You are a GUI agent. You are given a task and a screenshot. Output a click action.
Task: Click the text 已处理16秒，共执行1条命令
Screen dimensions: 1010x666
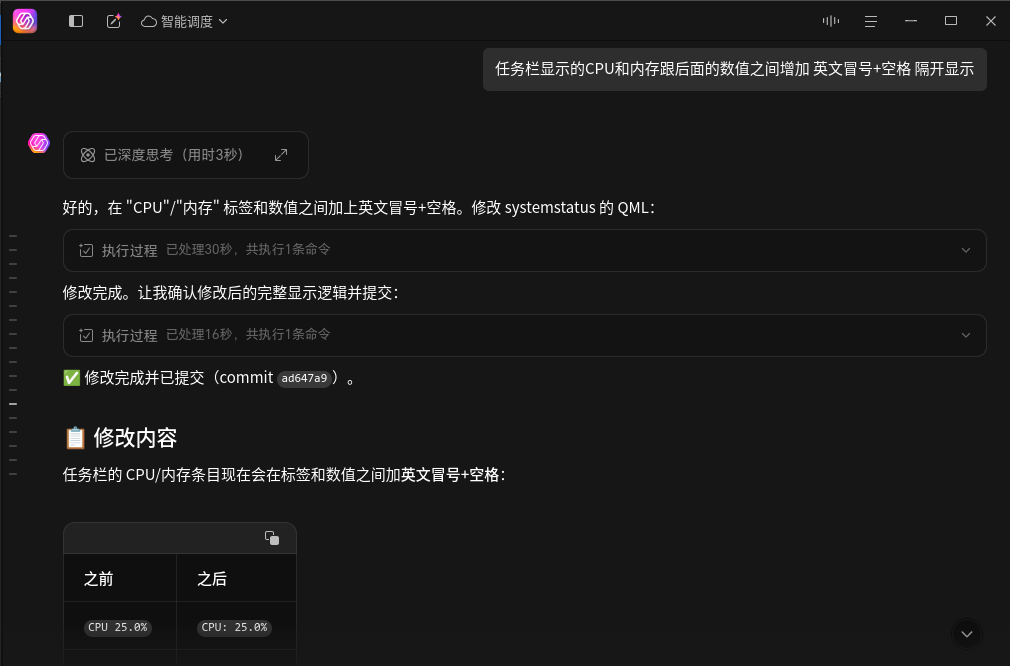248,335
